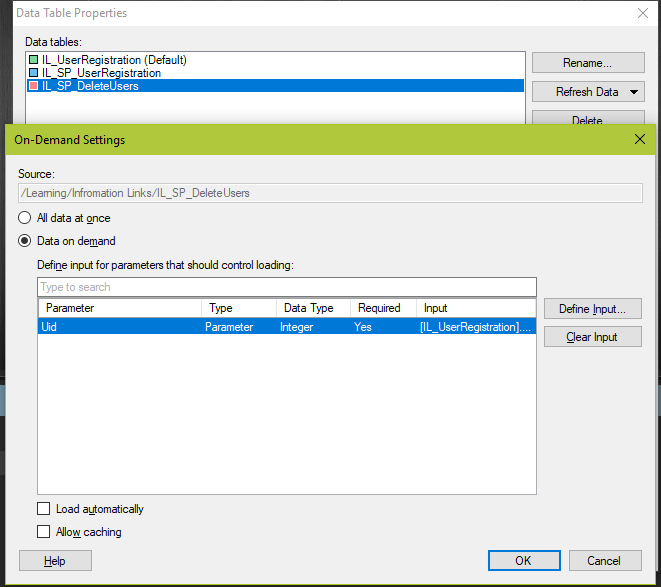Image resolution: width=661 pixels, height=587 pixels.
Task: Select IL_UserRegistration (Default) data table
Action: coord(114,60)
